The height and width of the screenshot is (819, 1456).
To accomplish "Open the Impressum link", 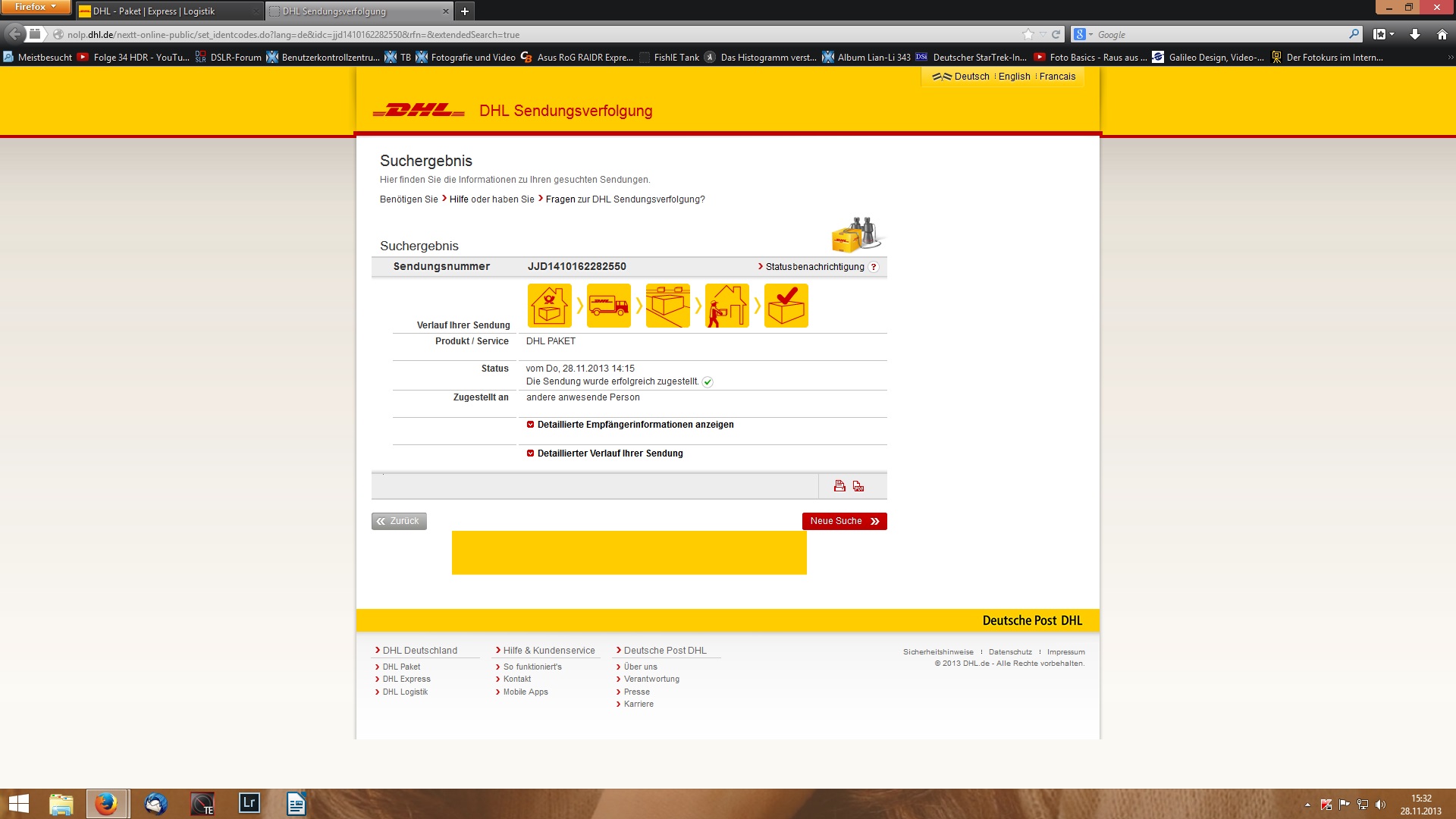I will tap(1065, 652).
